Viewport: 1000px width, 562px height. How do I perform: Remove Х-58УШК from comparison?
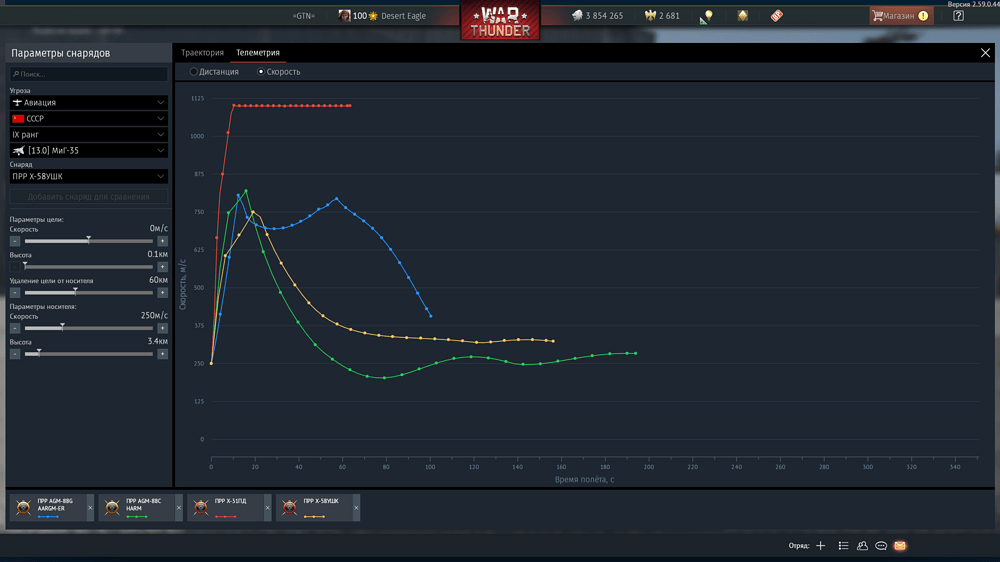coord(356,508)
